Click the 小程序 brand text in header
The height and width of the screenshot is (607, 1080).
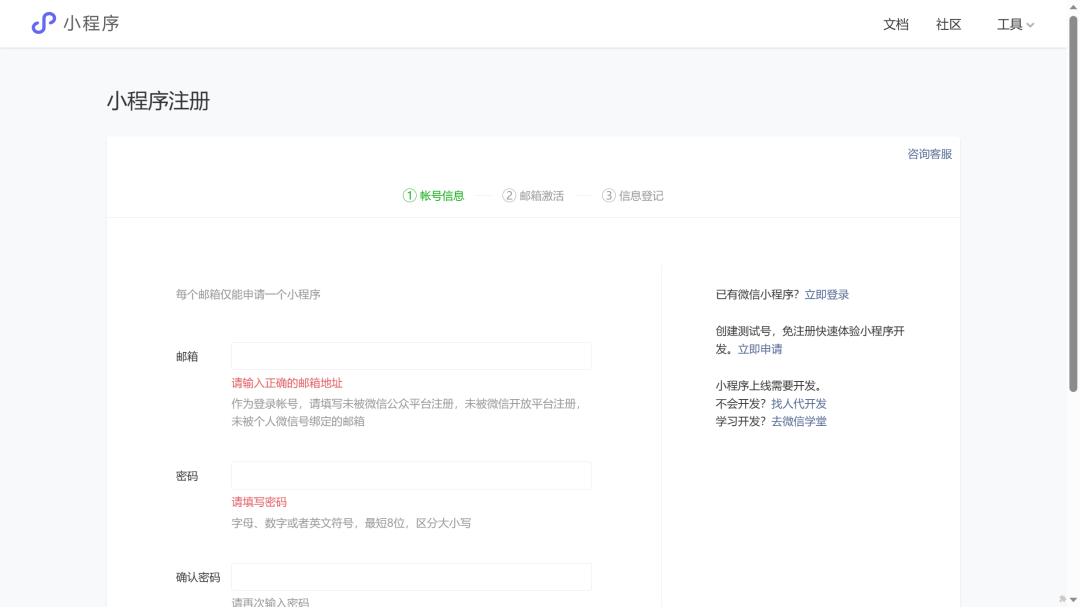[x=92, y=23]
